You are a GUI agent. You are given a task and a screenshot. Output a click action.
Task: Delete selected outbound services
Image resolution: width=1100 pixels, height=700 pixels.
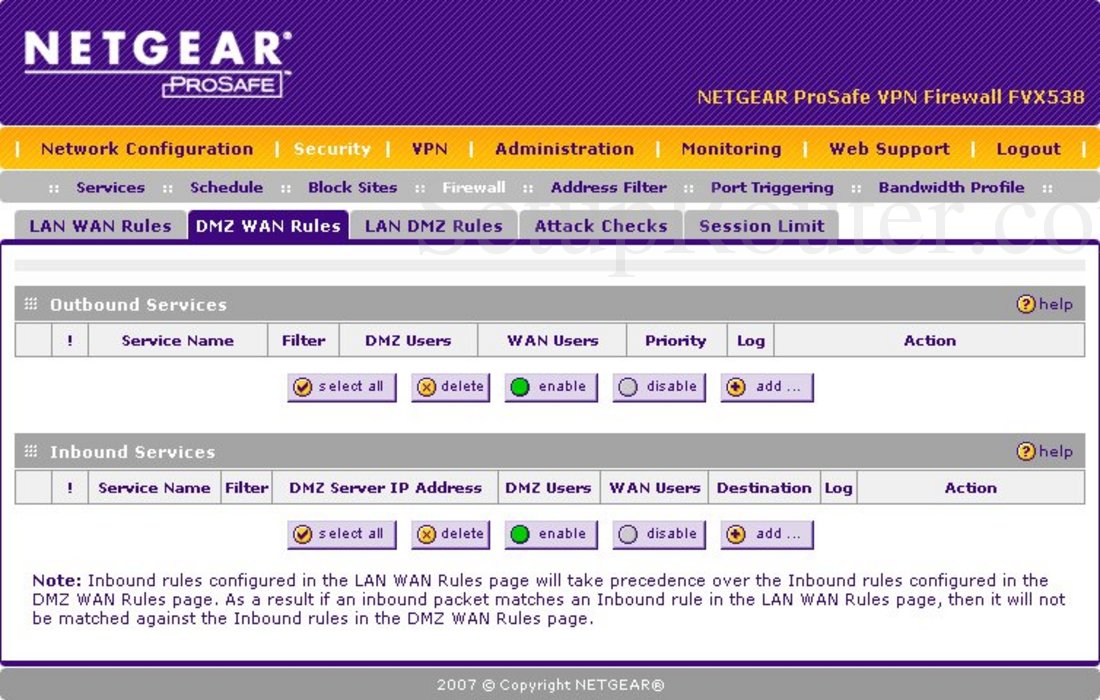pos(450,387)
